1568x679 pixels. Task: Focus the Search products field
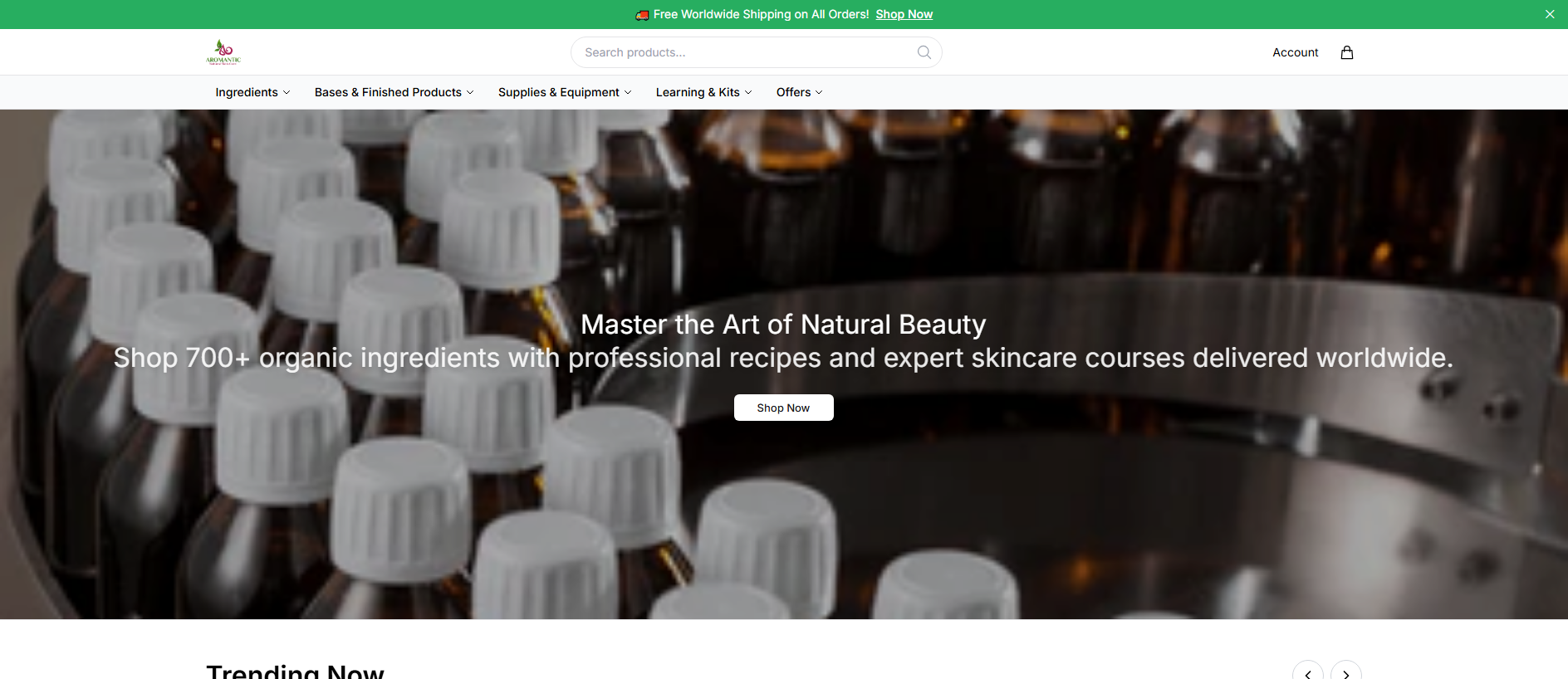[756, 52]
